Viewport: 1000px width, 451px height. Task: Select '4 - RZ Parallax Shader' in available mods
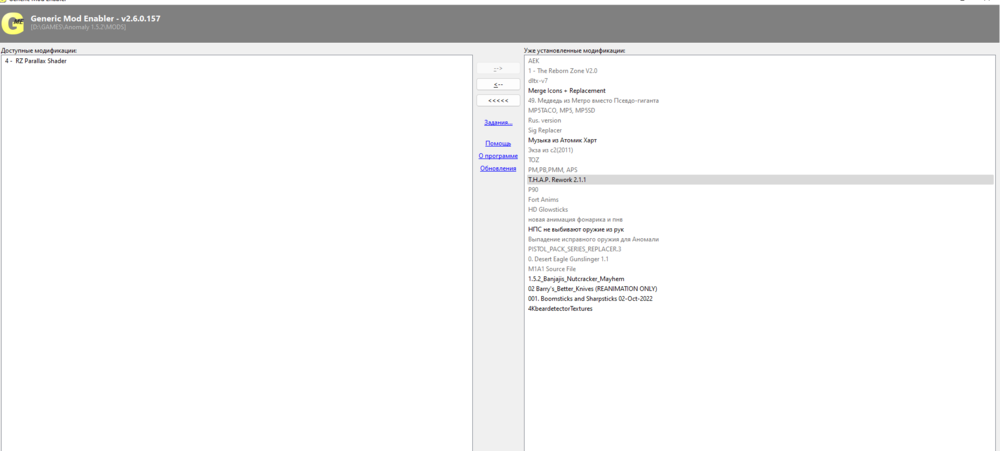(36, 61)
